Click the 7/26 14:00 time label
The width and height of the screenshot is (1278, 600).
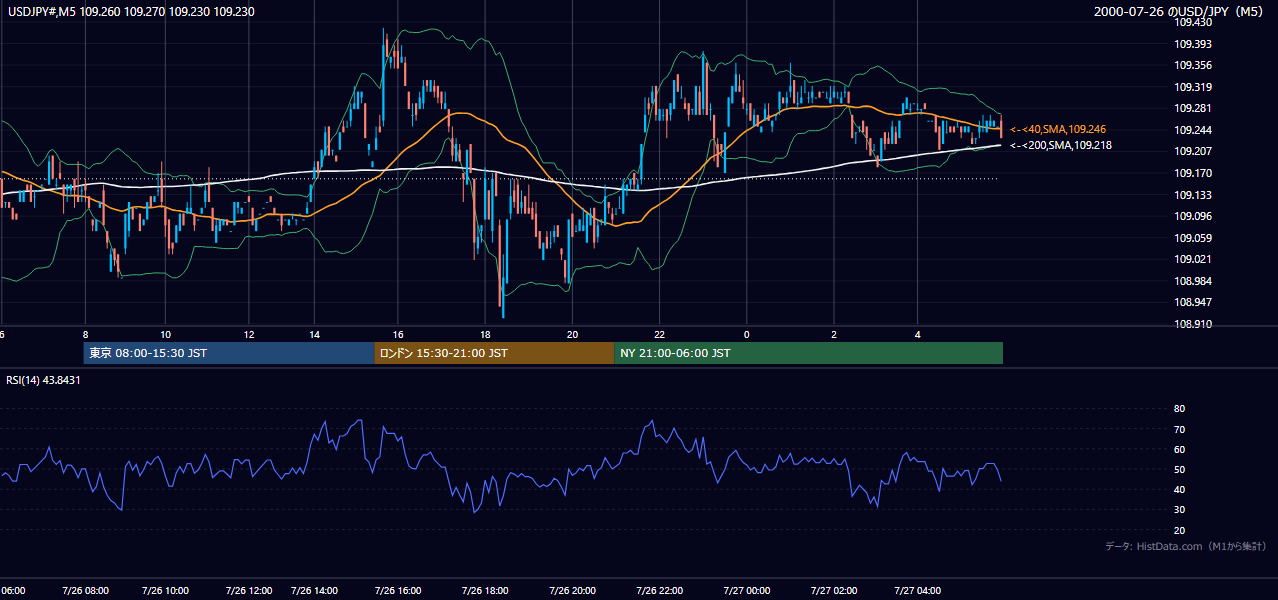click(316, 591)
